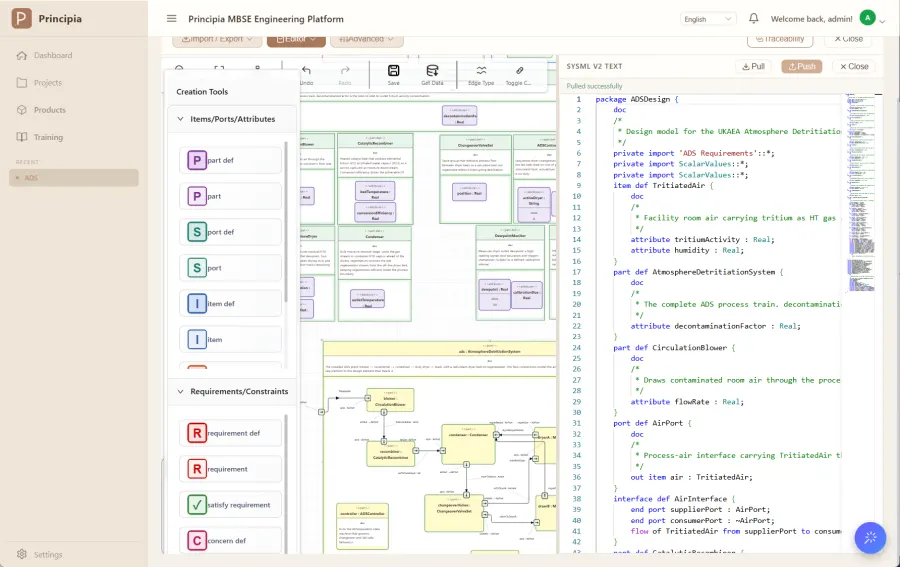Open notifications bell

tap(754, 18)
